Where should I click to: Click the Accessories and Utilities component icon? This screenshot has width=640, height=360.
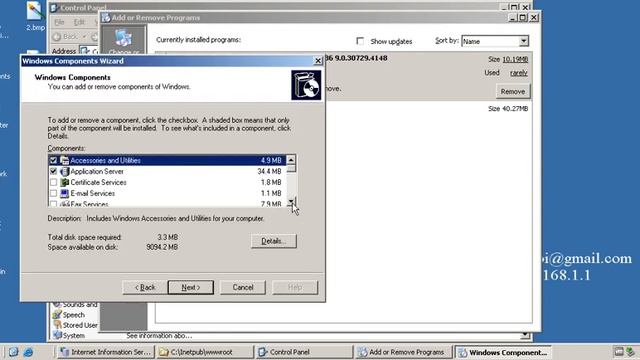coord(64,160)
